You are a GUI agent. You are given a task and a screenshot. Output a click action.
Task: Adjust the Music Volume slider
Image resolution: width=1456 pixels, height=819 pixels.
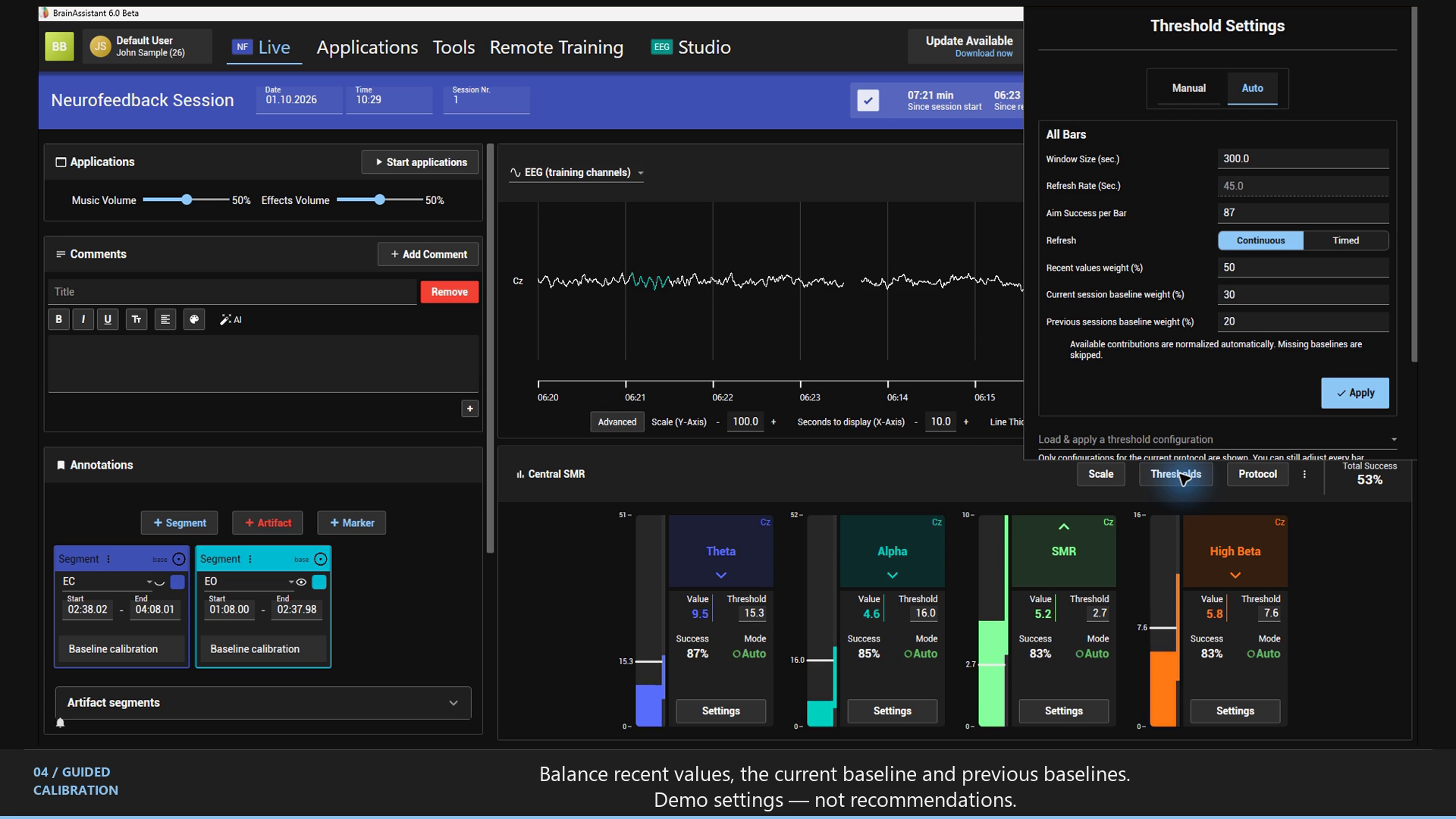point(186,199)
